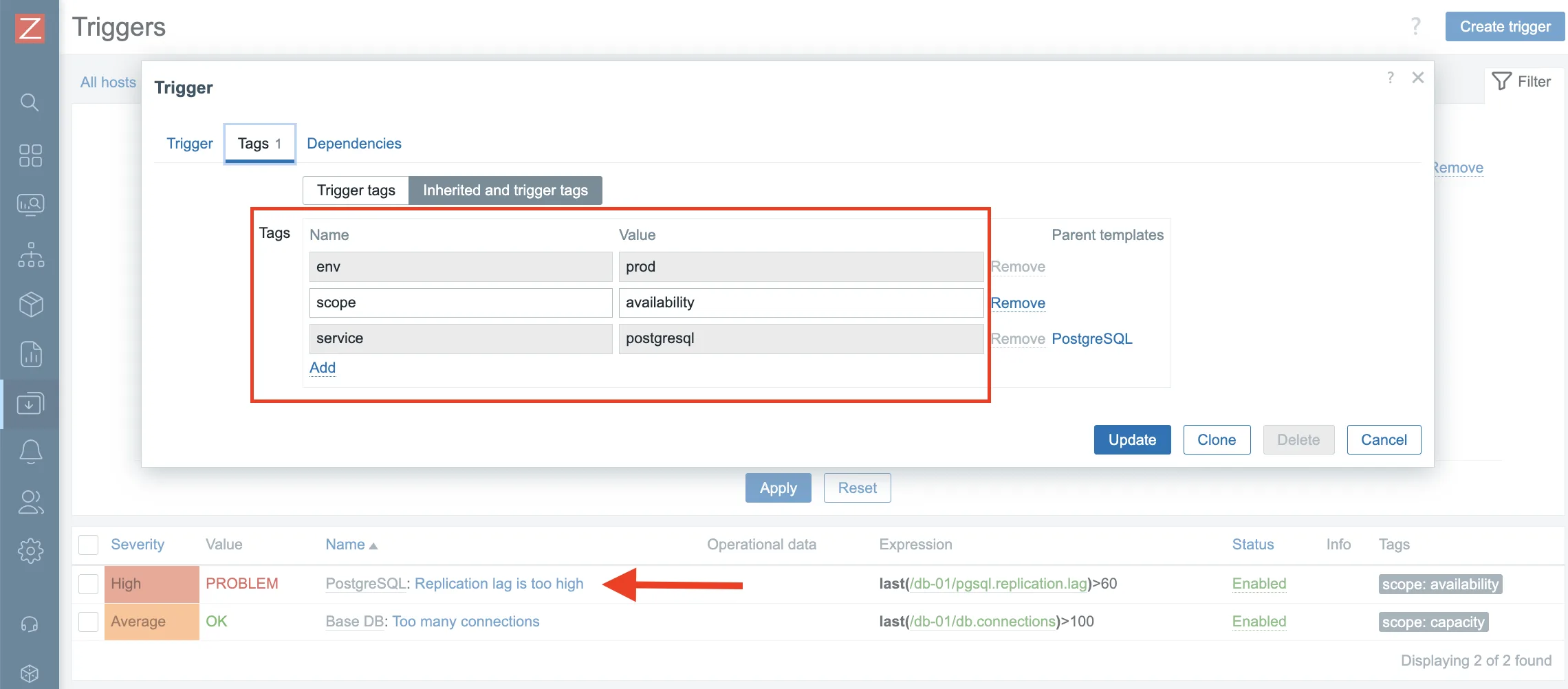The image size is (1568, 689).
Task: Tick the select-all checkbox in table header
Action: [88, 545]
